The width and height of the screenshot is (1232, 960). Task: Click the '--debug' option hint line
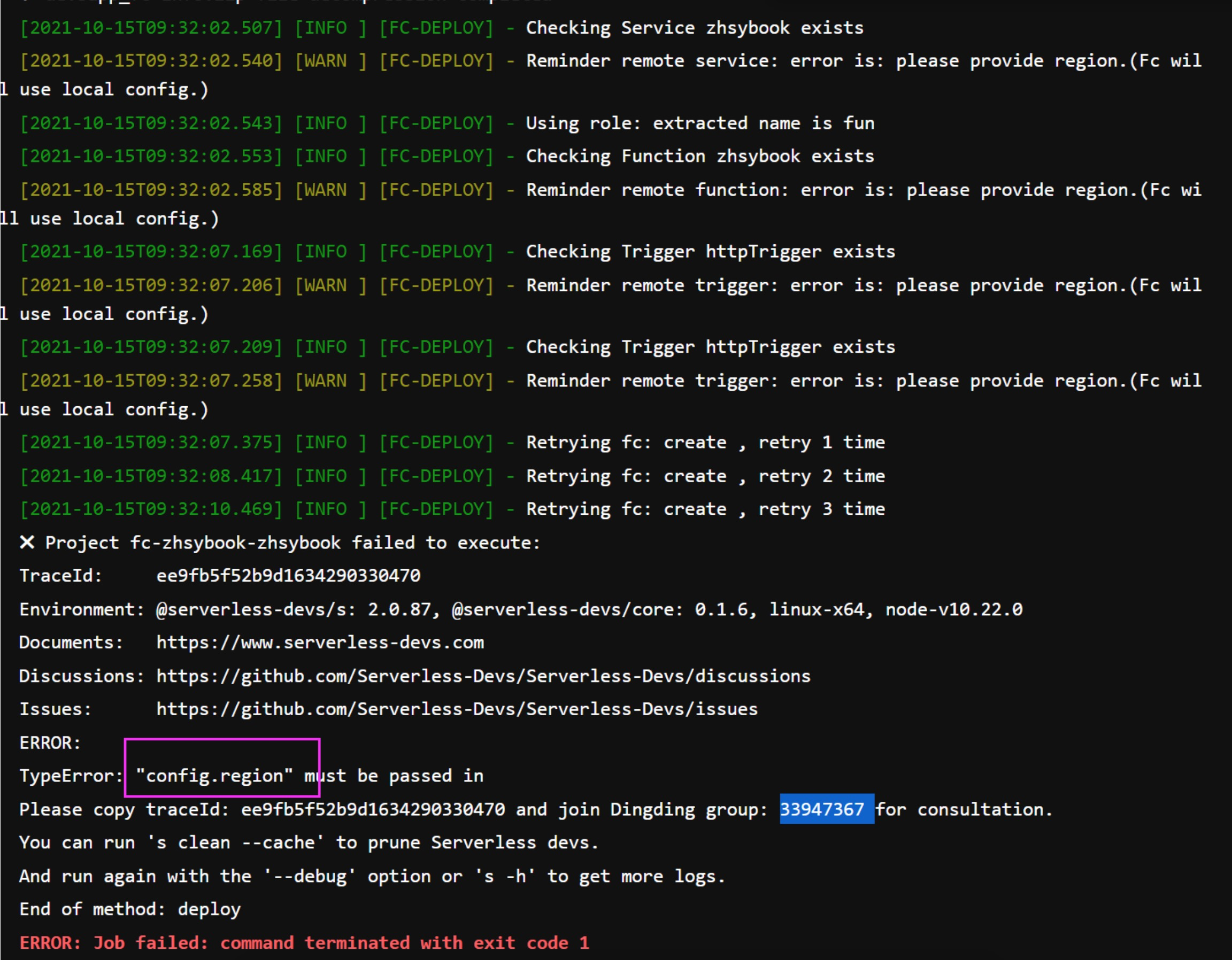point(372,876)
